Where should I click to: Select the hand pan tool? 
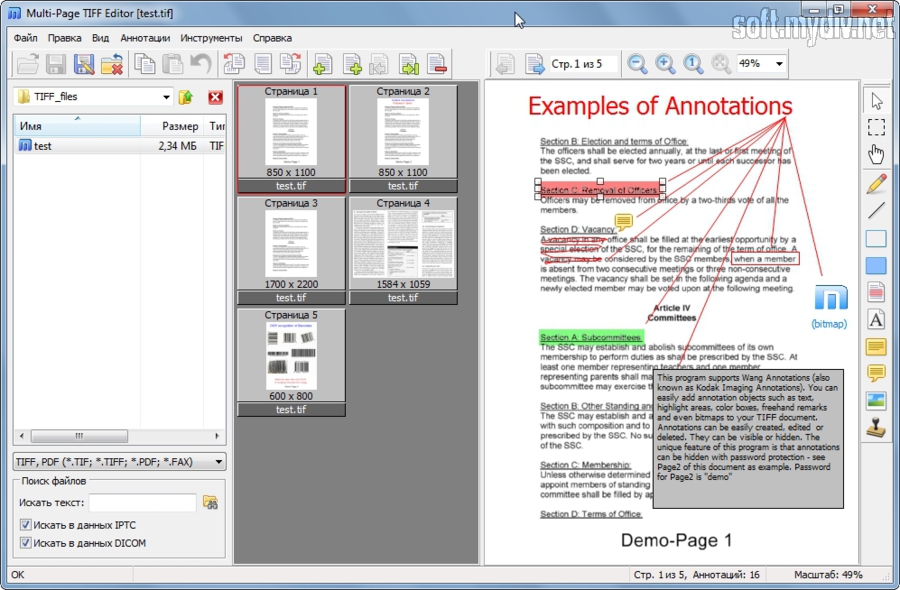click(x=876, y=154)
